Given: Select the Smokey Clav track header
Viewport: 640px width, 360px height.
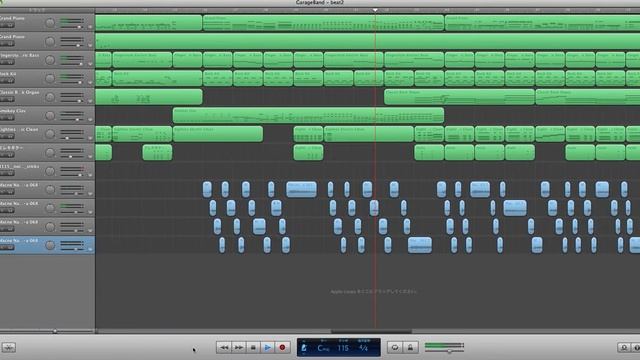Looking at the screenshot, I should (47, 116).
